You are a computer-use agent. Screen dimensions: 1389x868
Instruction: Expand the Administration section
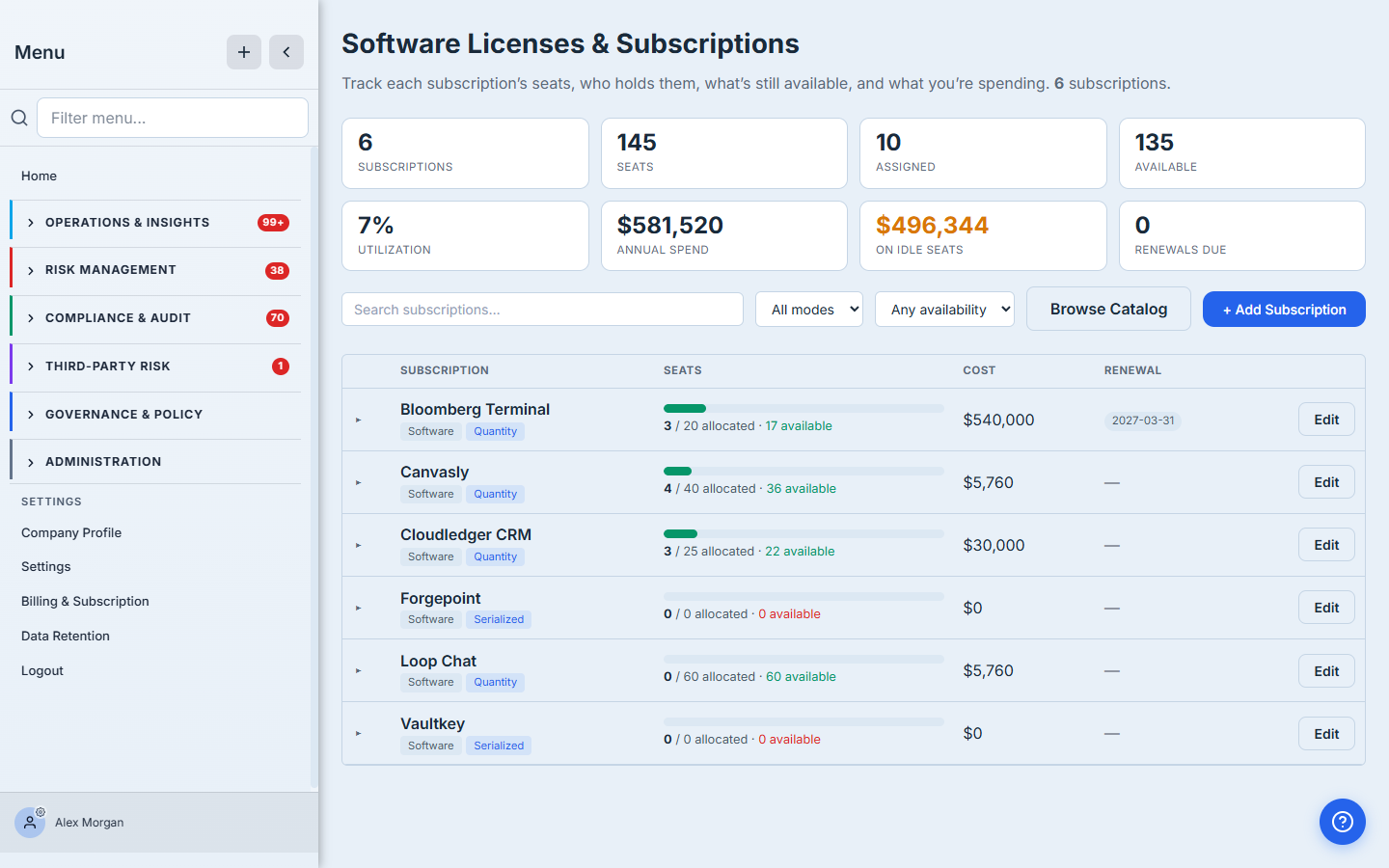coord(155,462)
